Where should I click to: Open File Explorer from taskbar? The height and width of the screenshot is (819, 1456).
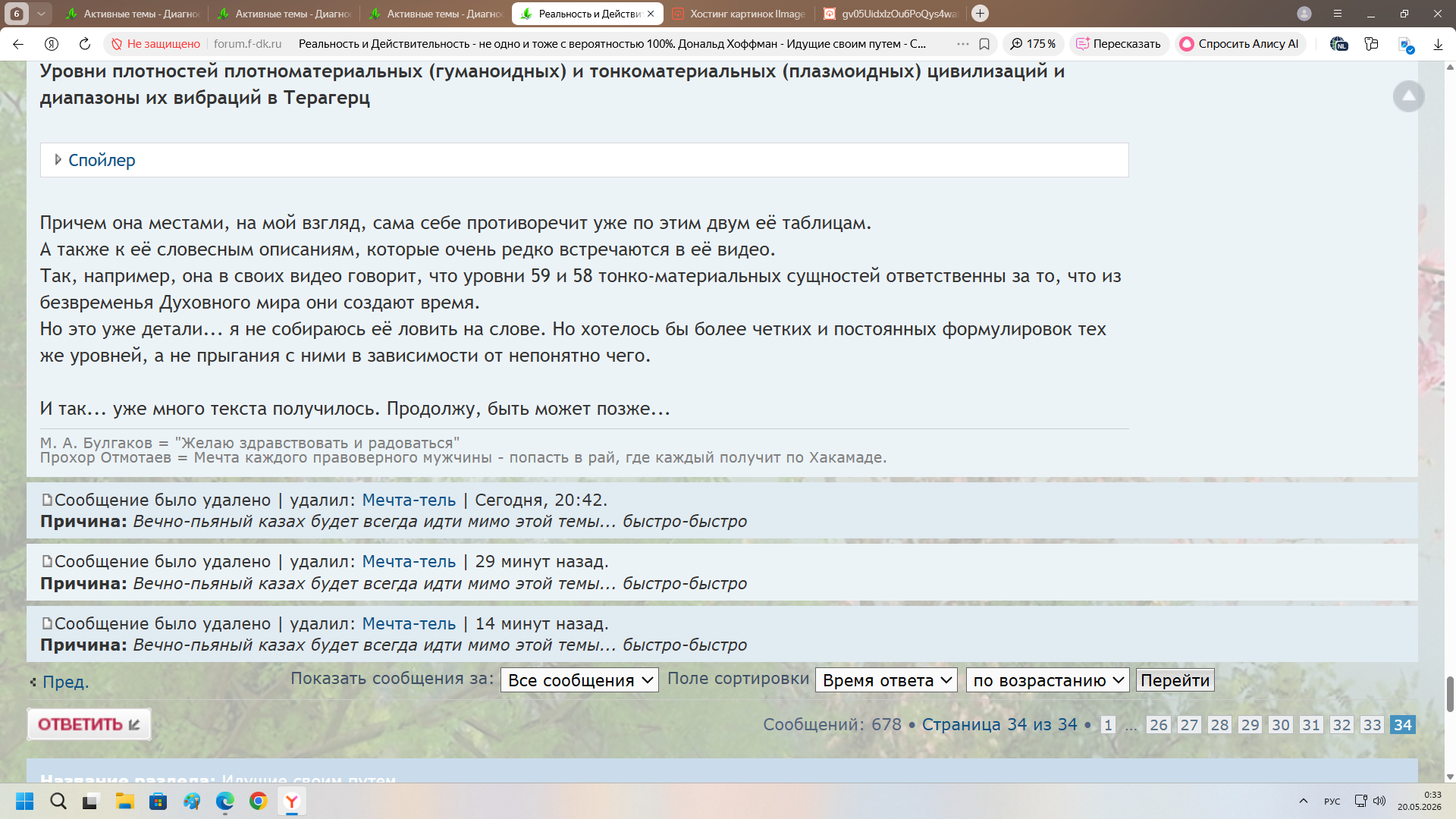(x=125, y=801)
